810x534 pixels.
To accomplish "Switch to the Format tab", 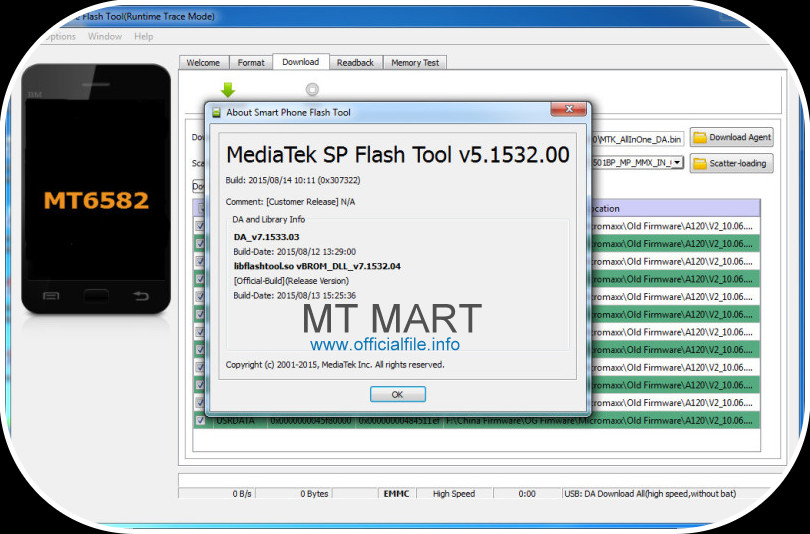I will tap(251, 62).
